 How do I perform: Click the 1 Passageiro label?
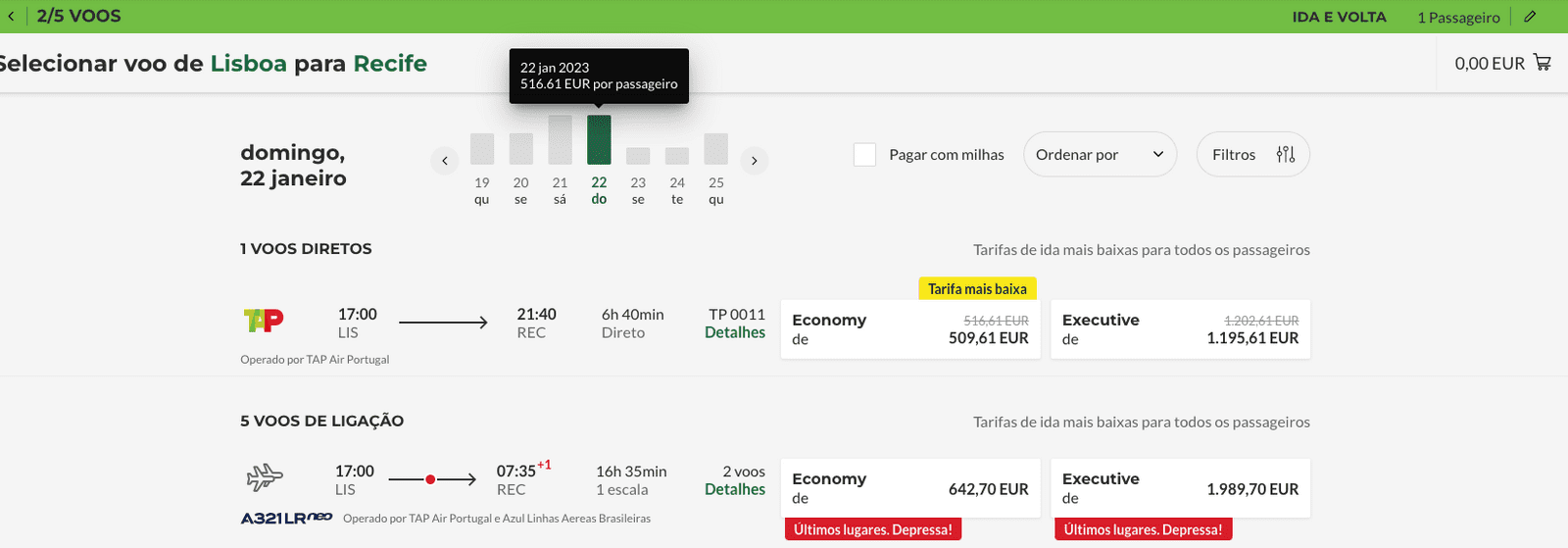tap(1458, 17)
